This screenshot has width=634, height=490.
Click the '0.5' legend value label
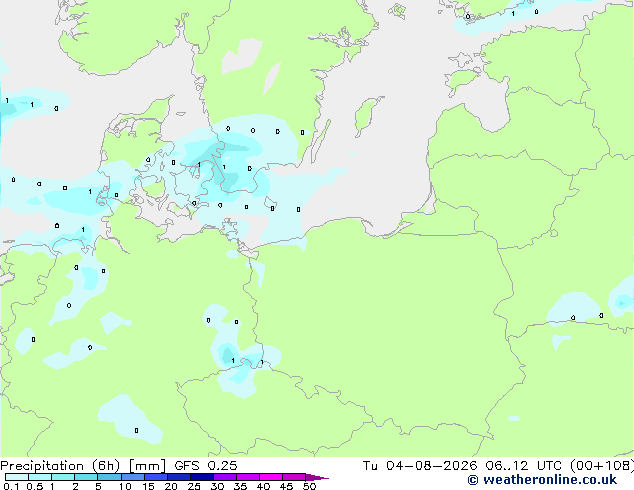pos(35,486)
